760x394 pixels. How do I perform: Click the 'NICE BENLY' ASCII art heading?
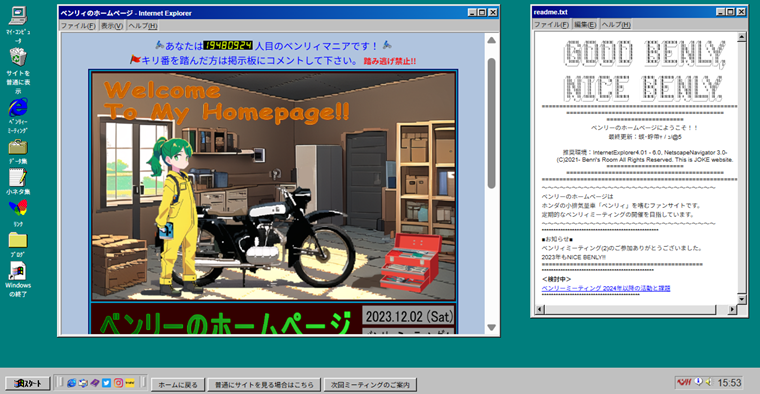643,88
